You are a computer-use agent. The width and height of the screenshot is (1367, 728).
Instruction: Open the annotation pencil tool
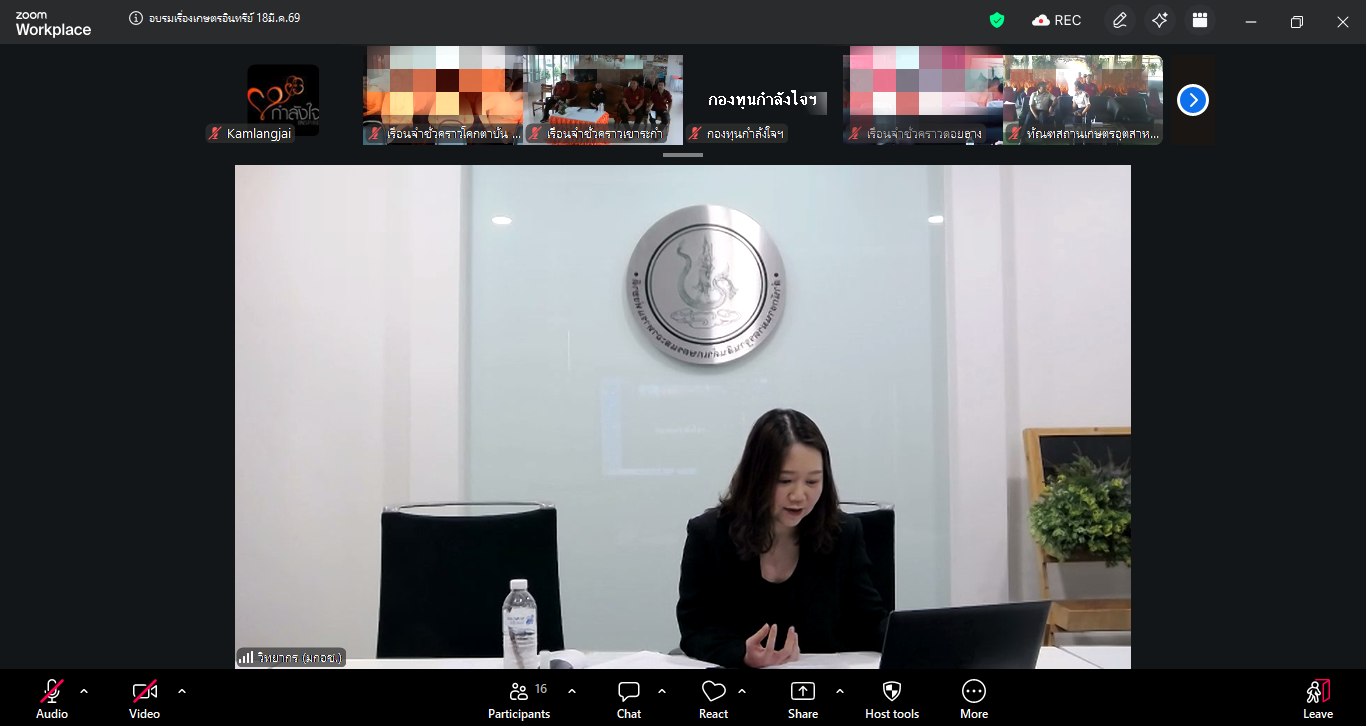coord(1119,20)
